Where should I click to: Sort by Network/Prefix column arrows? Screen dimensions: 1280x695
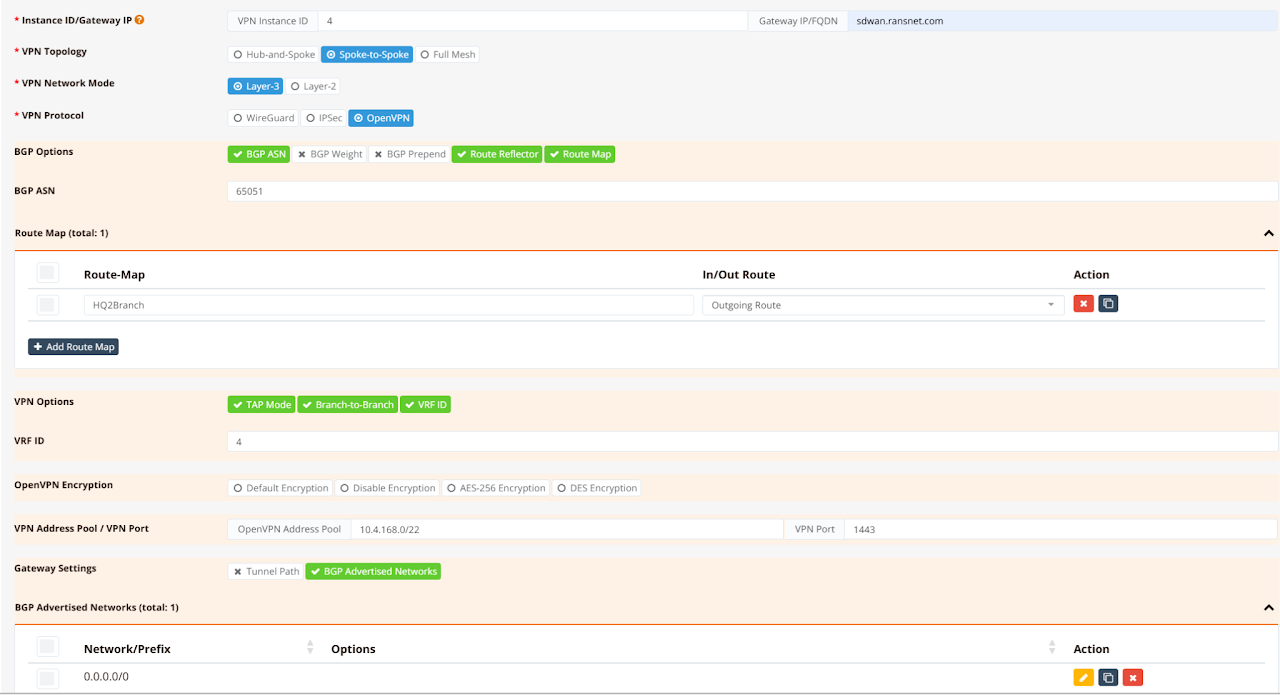click(310, 648)
